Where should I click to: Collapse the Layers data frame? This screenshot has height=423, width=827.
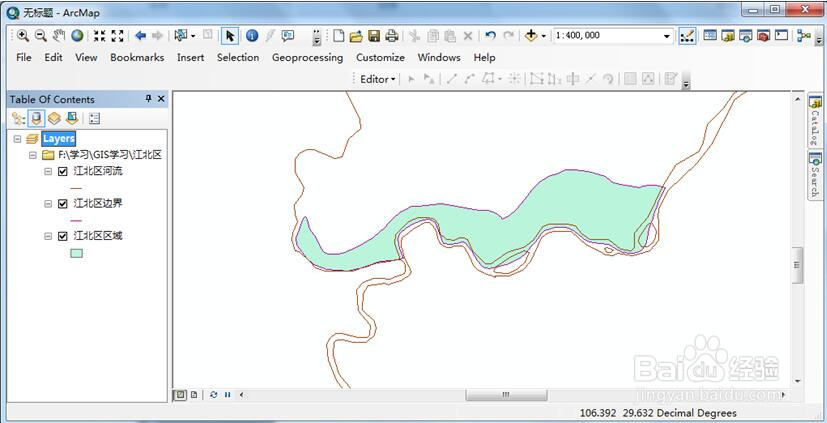tap(17, 139)
